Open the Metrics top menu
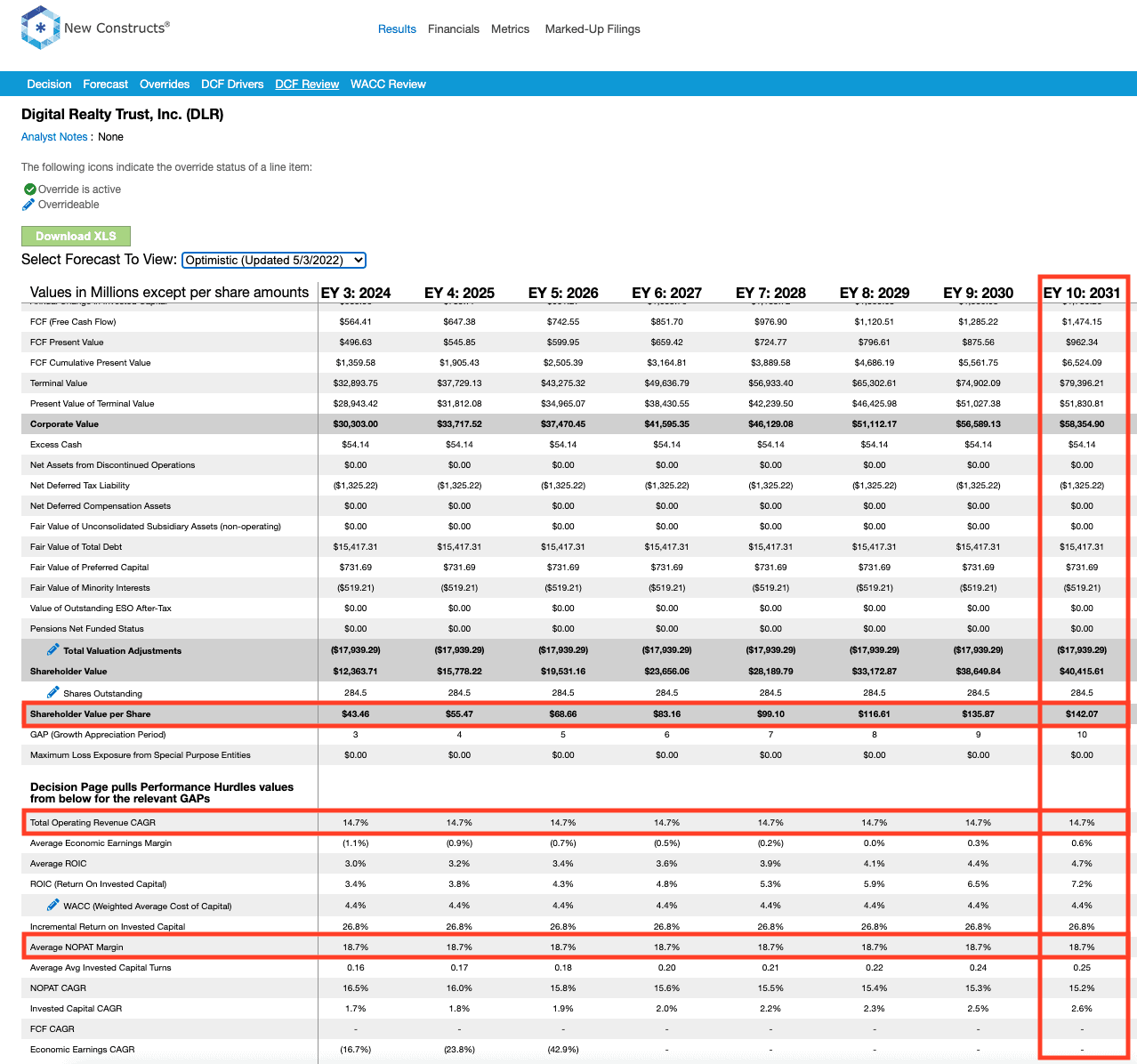1137x1064 pixels. [x=510, y=29]
